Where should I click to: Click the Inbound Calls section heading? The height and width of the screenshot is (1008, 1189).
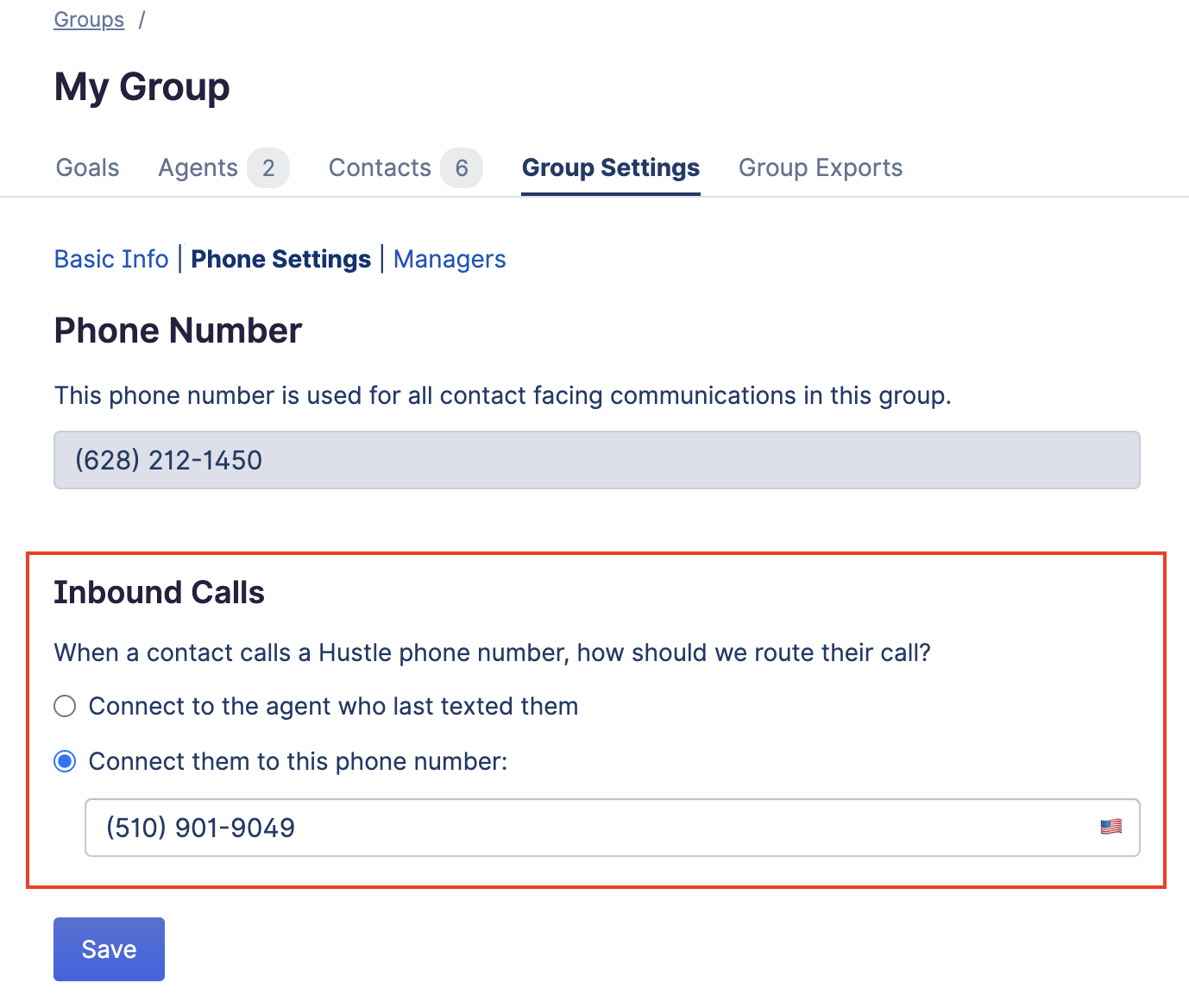click(160, 593)
